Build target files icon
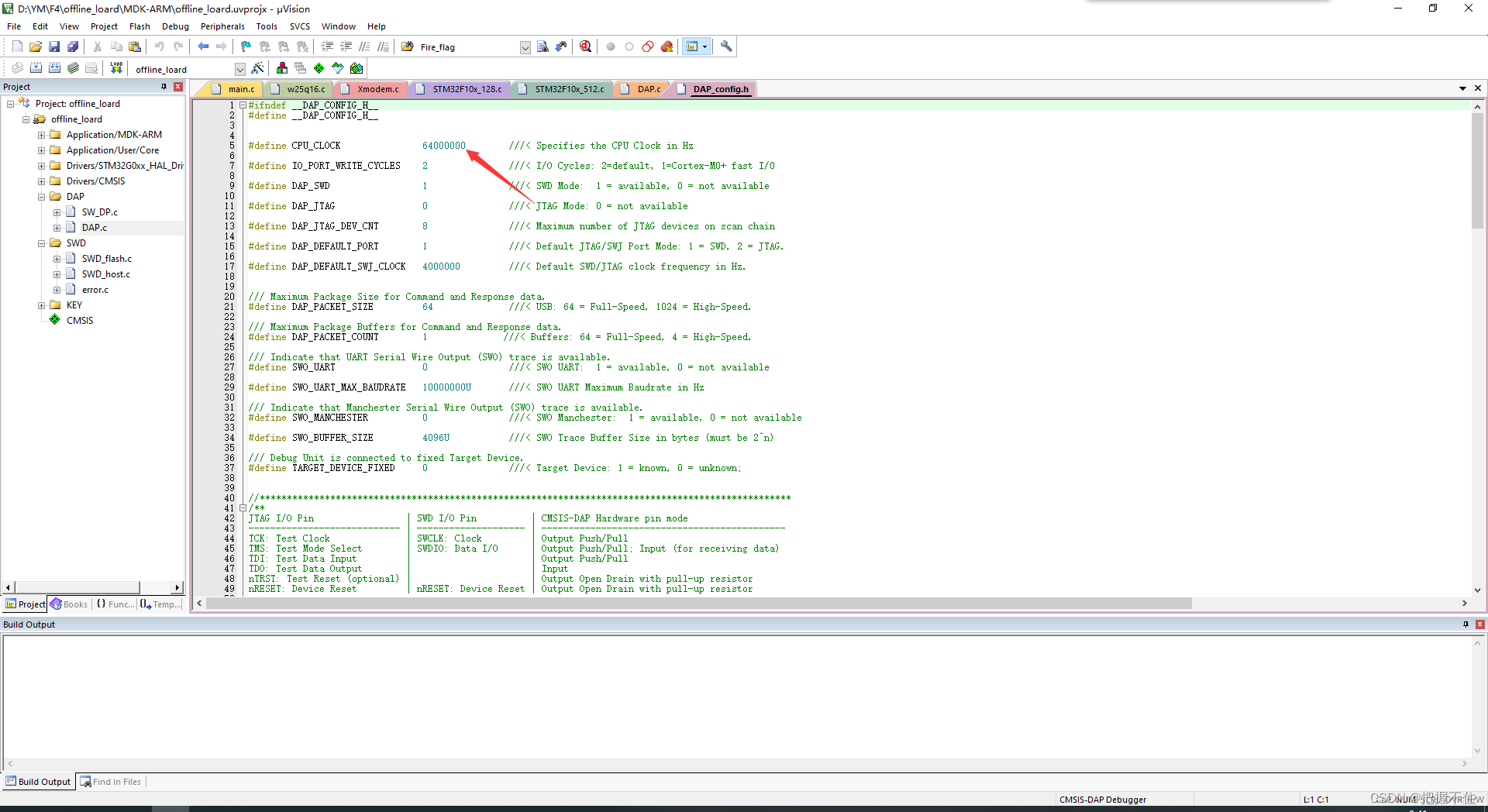 pyautogui.click(x=36, y=68)
